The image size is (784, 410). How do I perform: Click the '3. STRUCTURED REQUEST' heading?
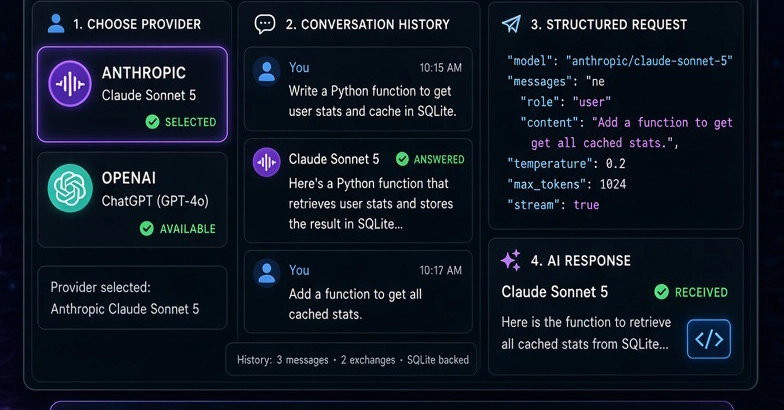pos(609,24)
